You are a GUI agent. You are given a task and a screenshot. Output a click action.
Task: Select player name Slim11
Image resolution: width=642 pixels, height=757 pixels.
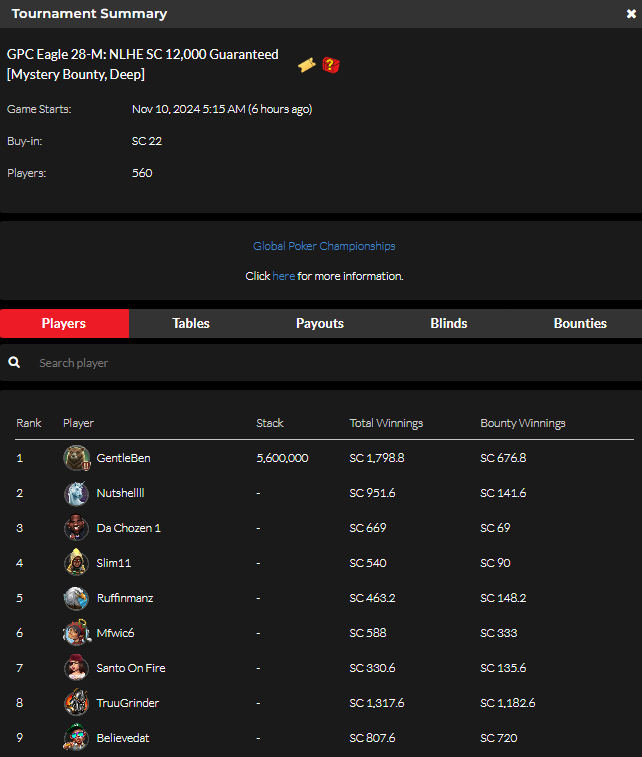click(113, 563)
